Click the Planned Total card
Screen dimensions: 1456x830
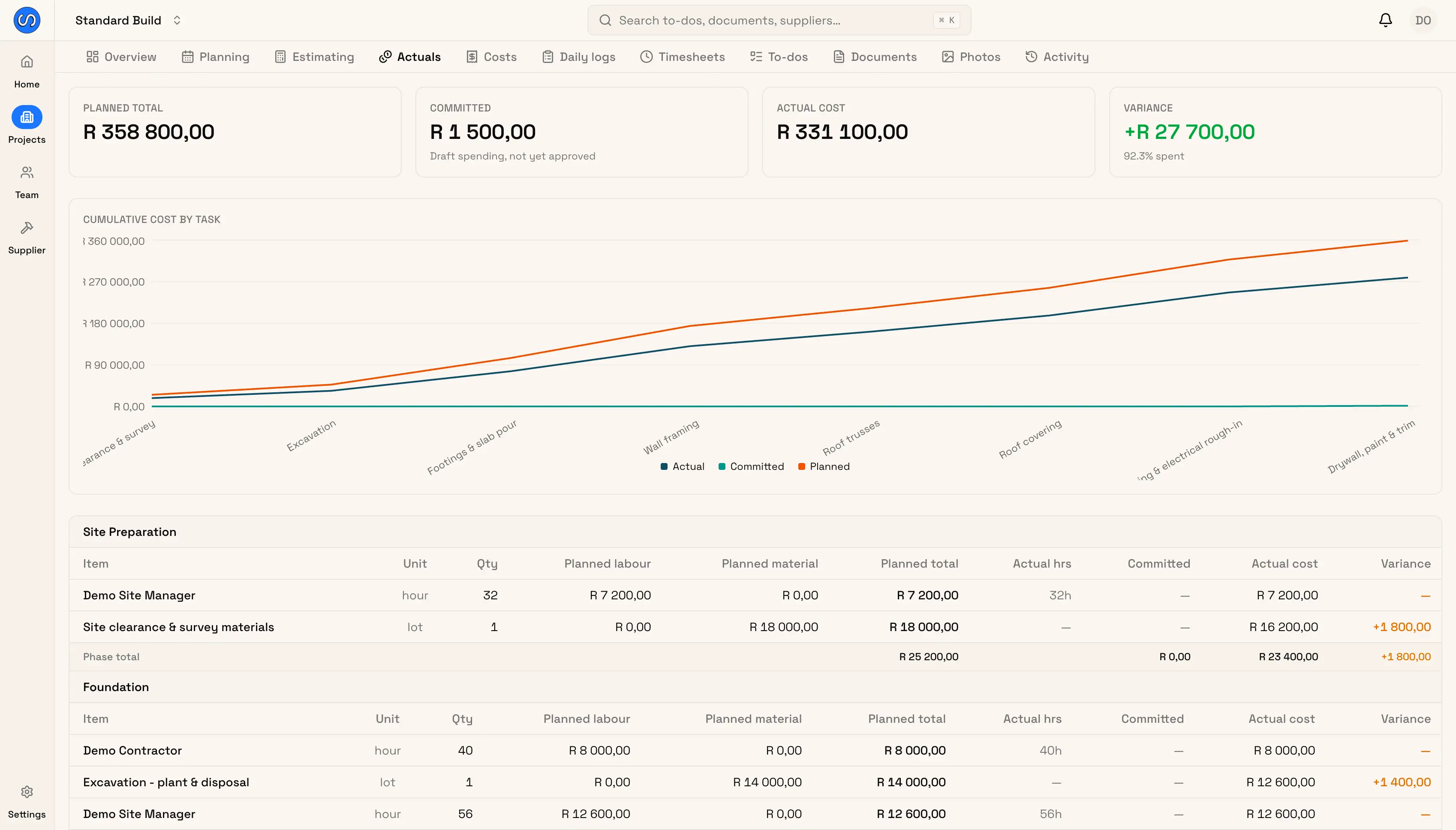click(x=235, y=132)
